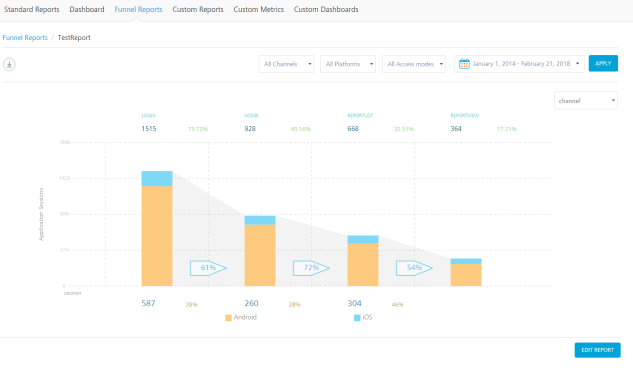Follow the Funnel Reports breadcrumb link
633x371 pixels.
click(x=25, y=38)
